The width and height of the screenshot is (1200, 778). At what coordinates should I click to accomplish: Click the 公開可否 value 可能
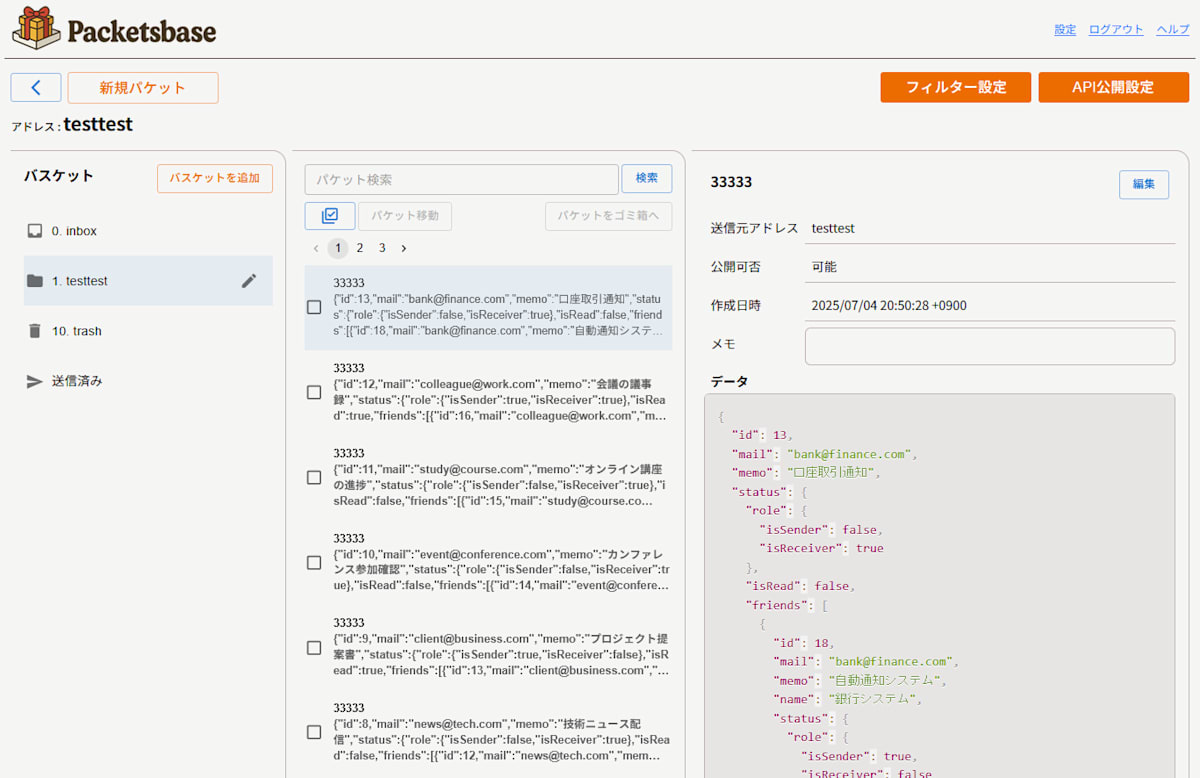(x=824, y=267)
